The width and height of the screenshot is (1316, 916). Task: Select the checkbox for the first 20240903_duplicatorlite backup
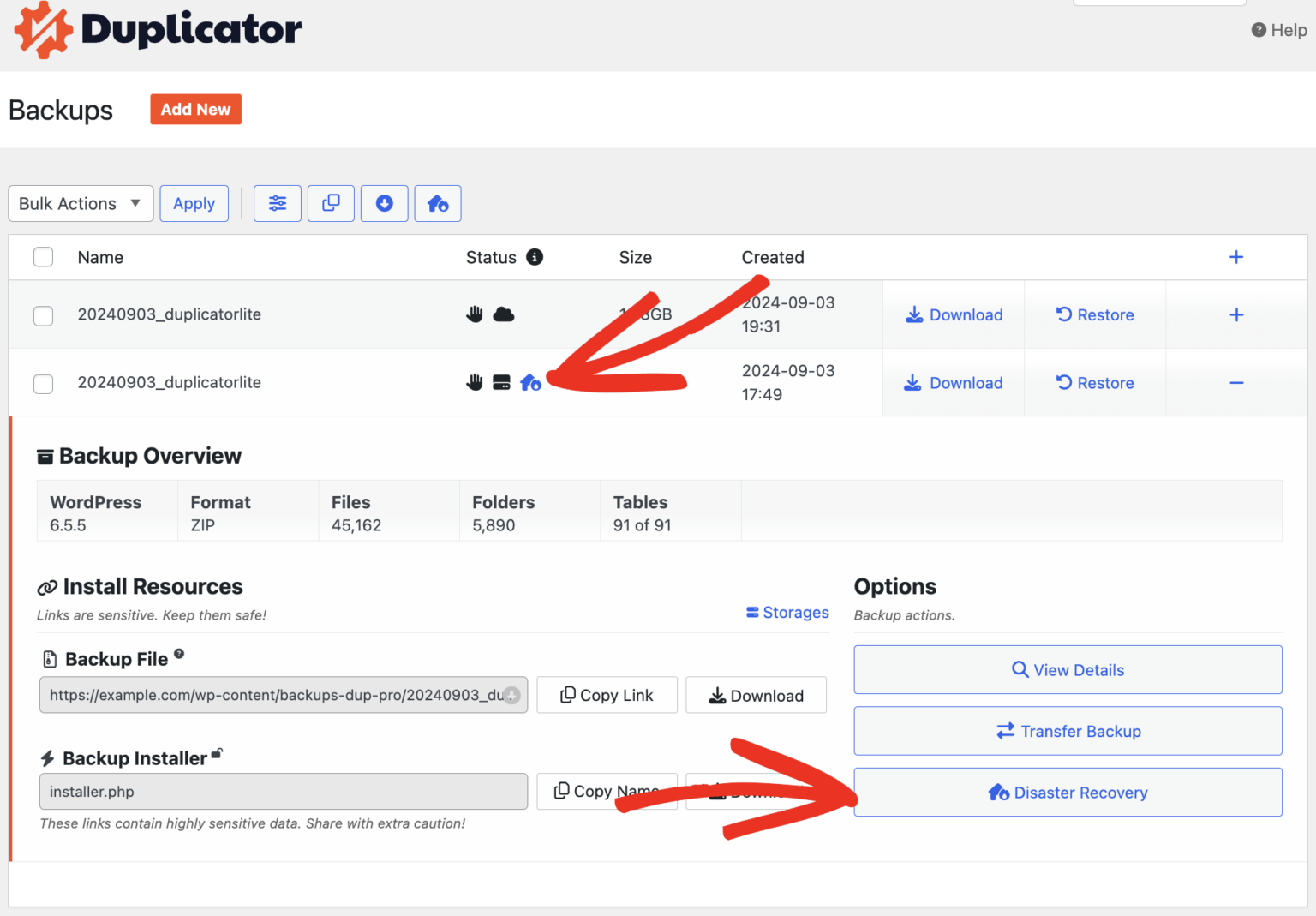pos(43,315)
